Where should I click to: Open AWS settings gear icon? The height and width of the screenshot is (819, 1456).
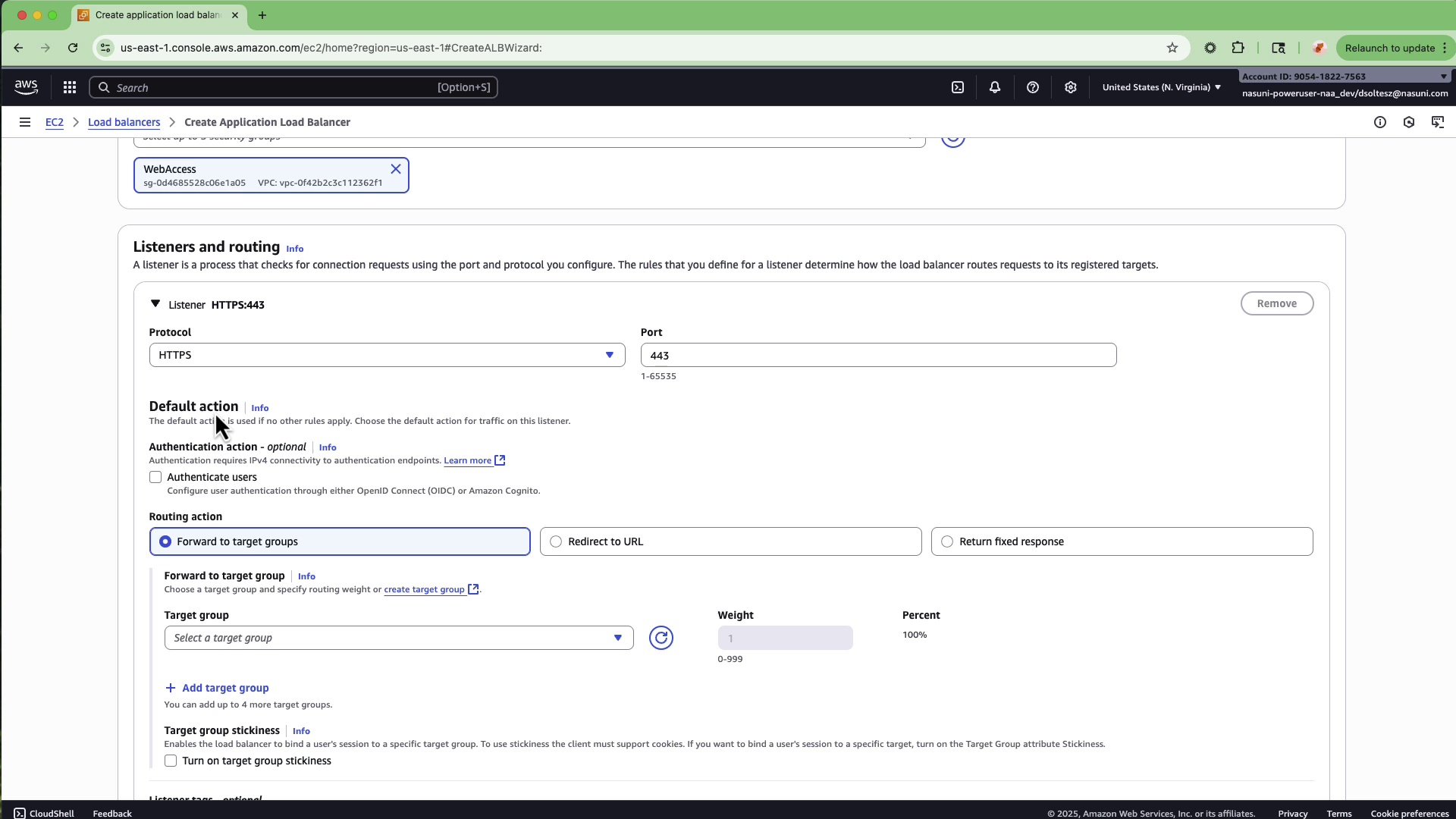1071,87
